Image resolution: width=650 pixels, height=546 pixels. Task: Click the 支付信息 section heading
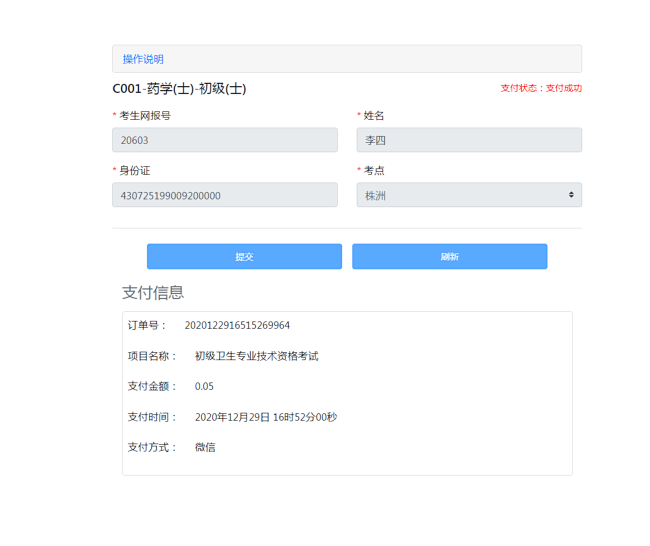153,292
